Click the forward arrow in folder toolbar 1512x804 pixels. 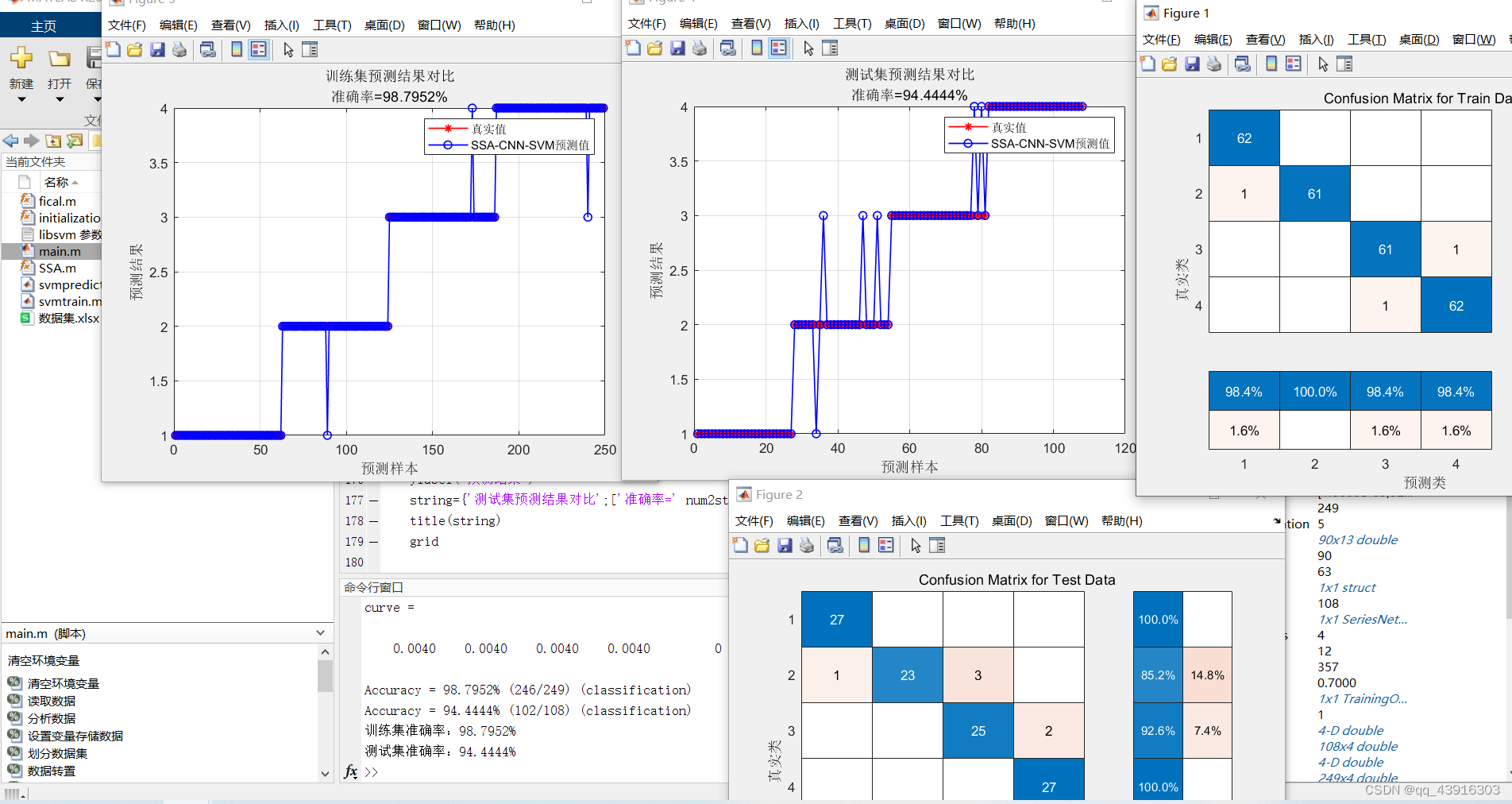(32, 141)
